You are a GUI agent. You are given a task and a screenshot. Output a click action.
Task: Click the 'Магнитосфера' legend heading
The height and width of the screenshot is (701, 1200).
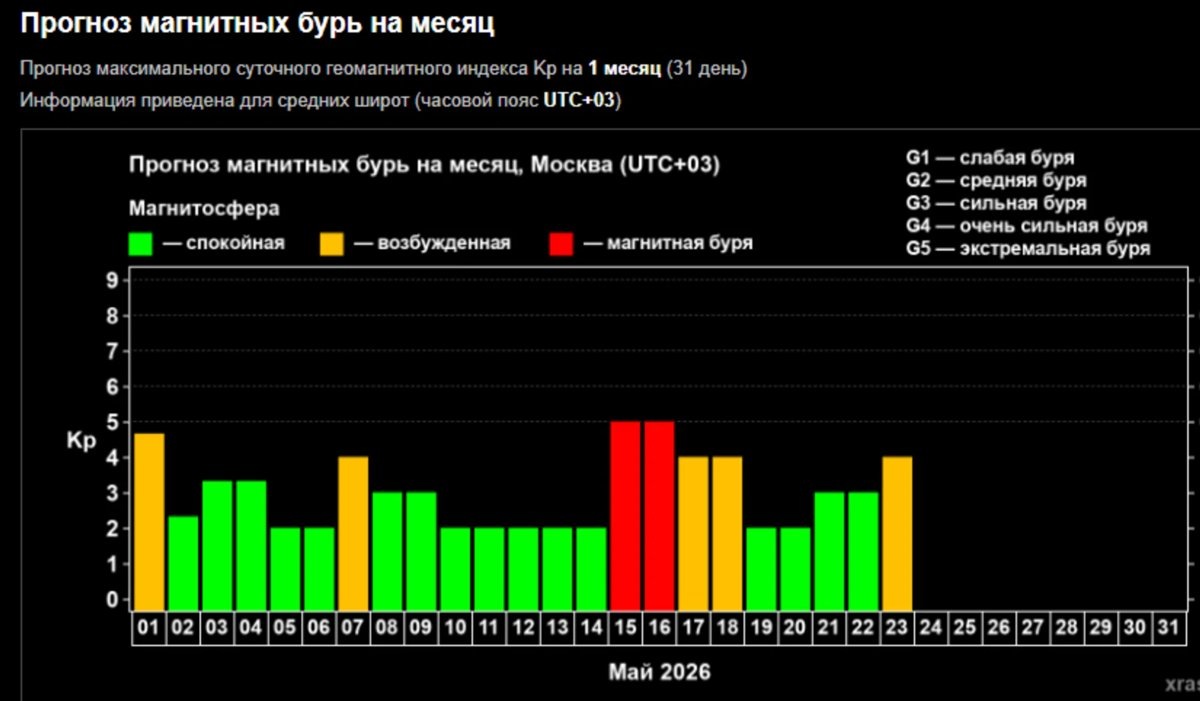click(x=204, y=208)
